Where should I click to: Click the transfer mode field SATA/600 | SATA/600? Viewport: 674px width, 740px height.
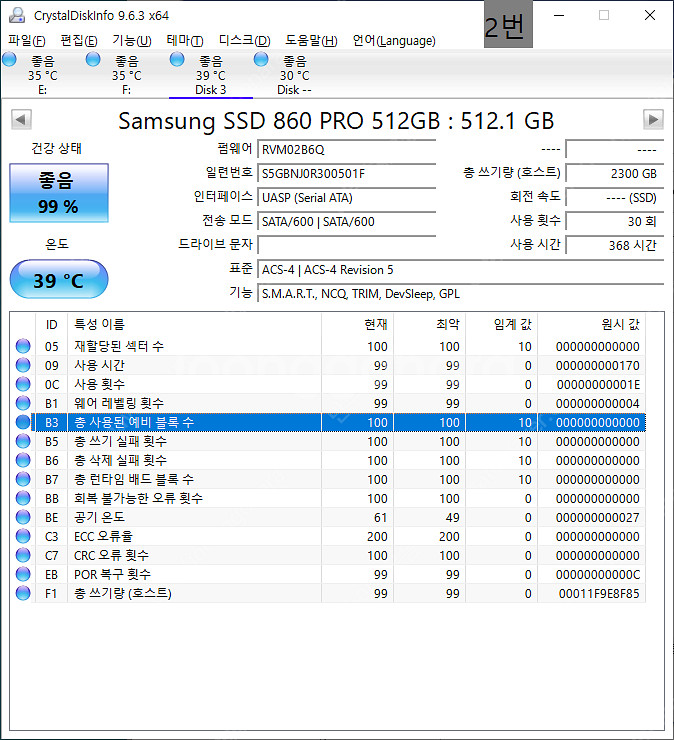[346, 222]
